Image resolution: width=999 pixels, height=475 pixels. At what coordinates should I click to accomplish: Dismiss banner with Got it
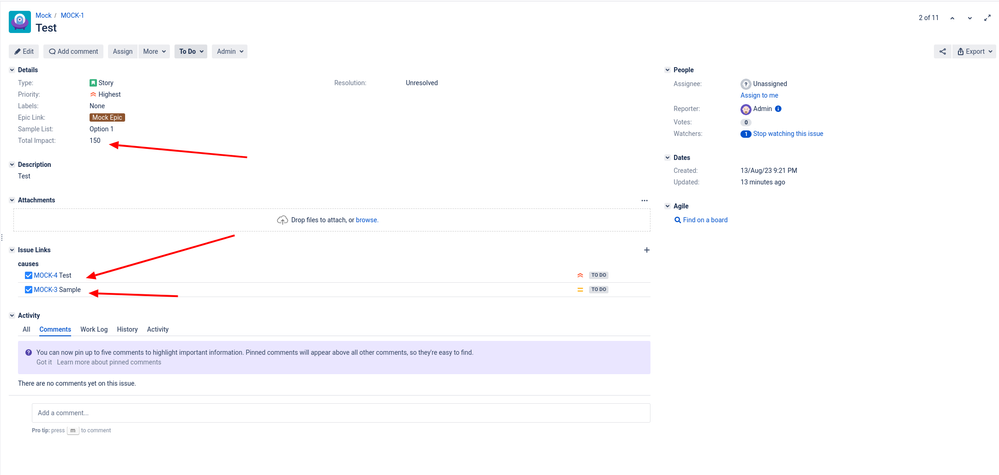44,362
